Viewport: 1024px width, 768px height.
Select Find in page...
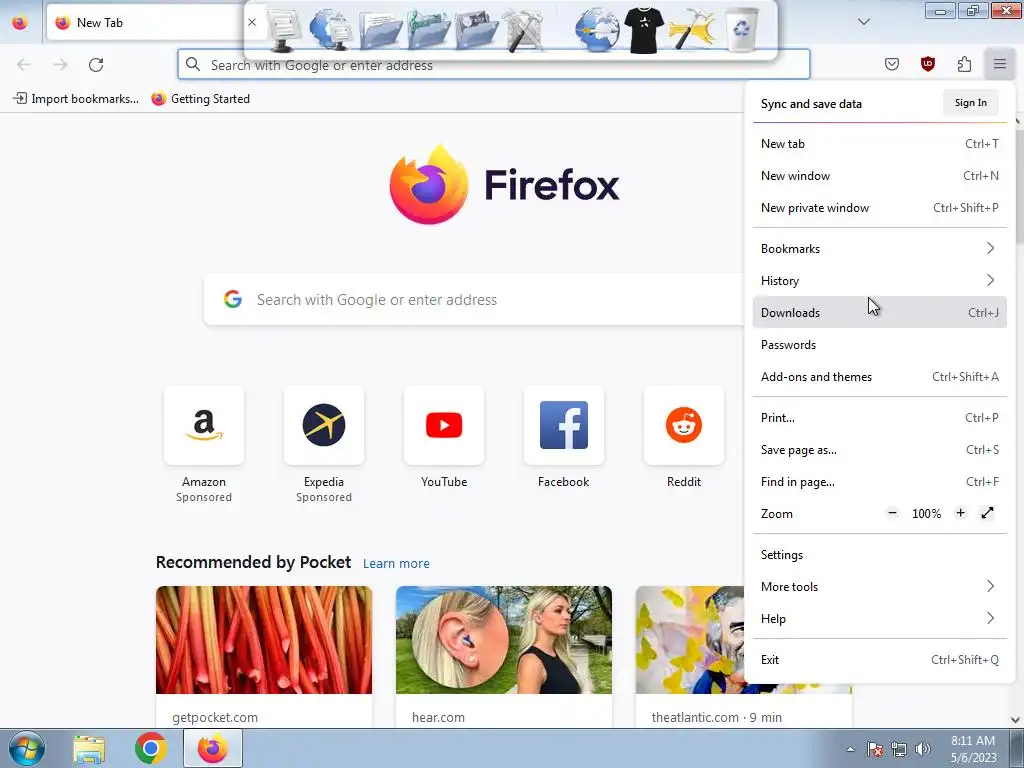click(x=880, y=482)
